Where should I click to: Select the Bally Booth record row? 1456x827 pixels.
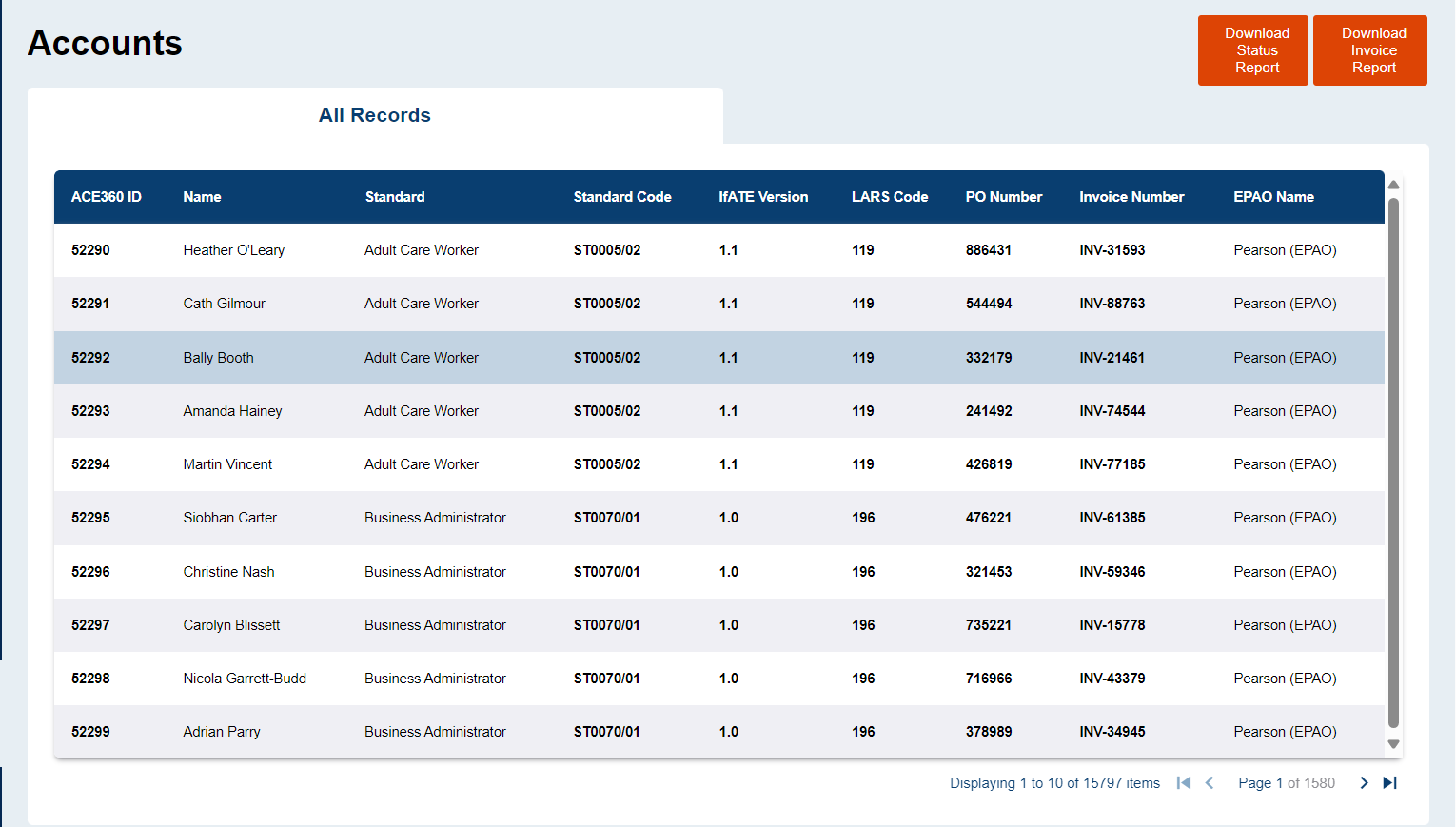[219, 358]
